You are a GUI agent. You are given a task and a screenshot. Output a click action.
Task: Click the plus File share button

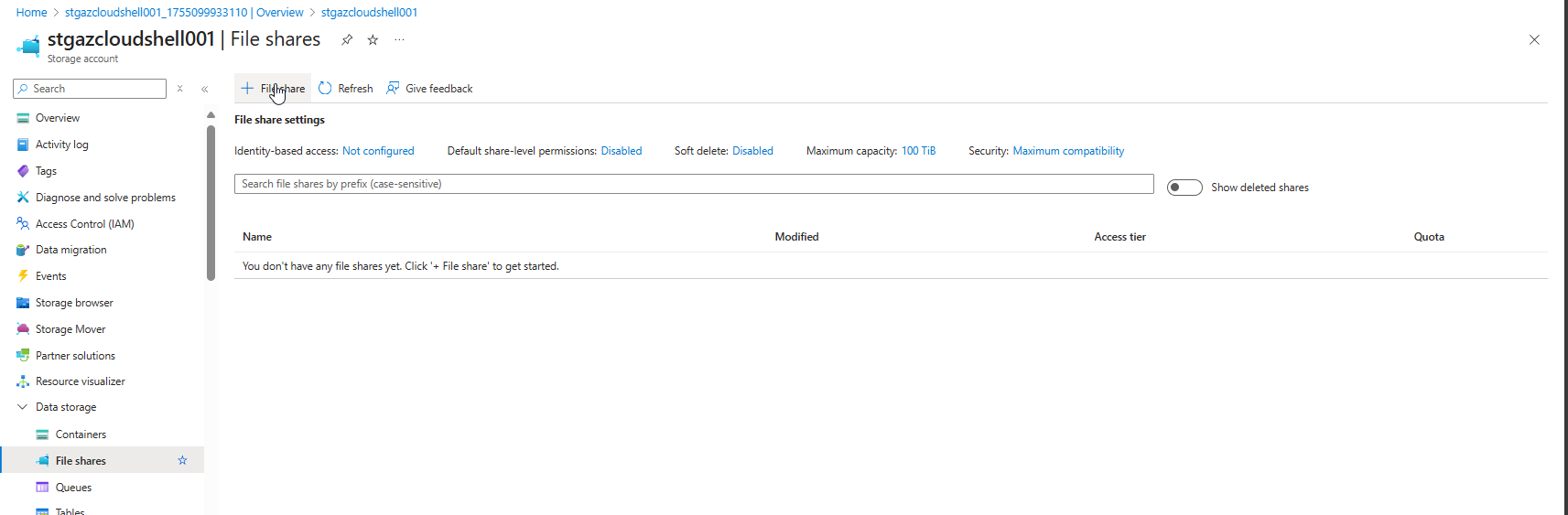(273, 89)
